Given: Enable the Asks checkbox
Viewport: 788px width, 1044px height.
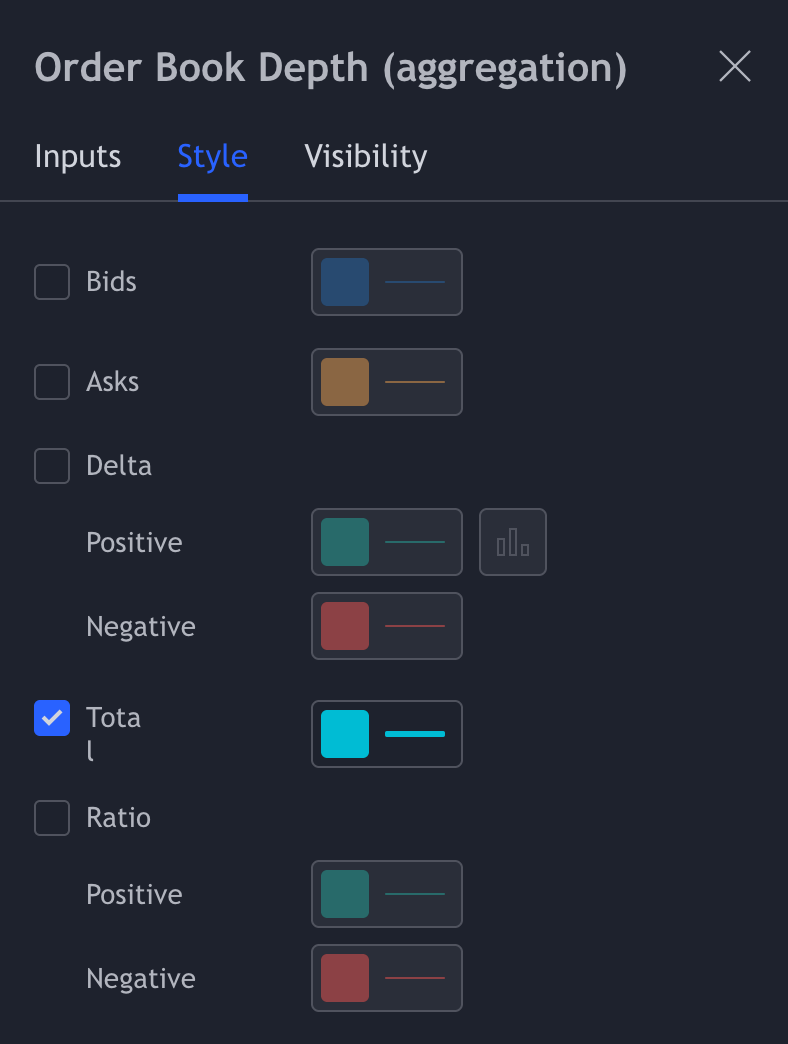Looking at the screenshot, I should [x=52, y=382].
